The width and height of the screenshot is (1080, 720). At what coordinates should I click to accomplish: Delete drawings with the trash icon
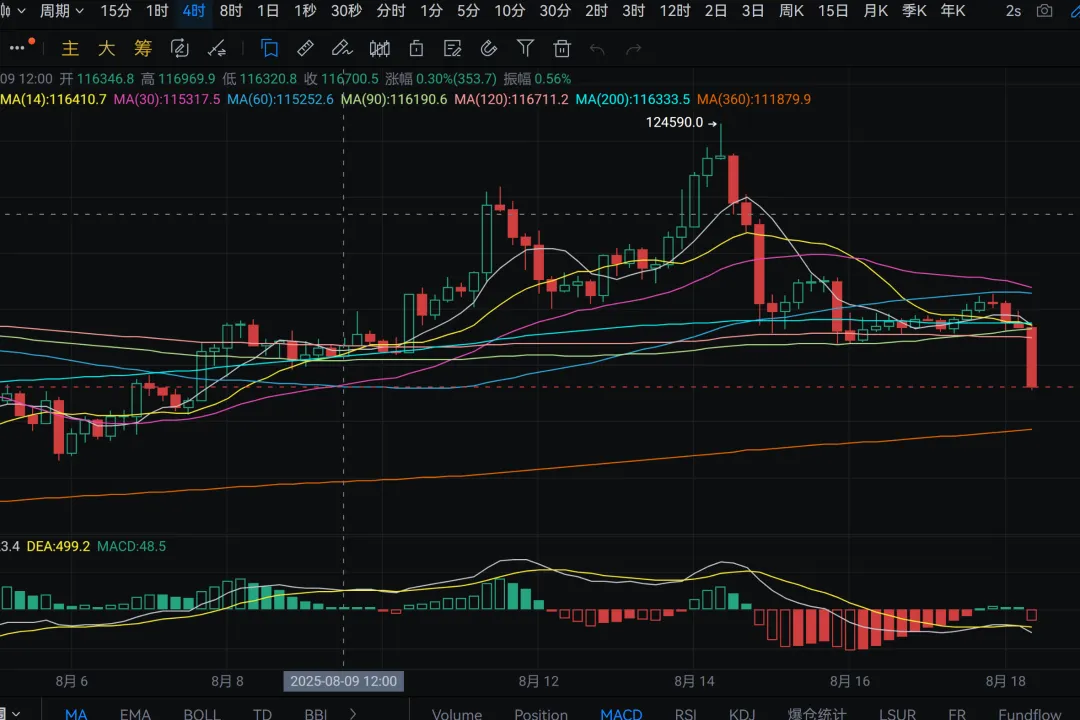(562, 48)
